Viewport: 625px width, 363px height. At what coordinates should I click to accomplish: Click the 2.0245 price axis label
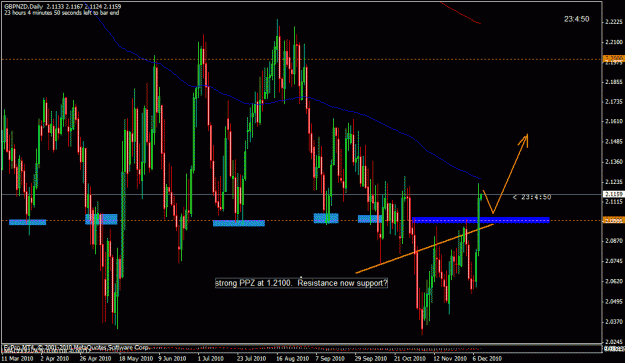click(614, 341)
